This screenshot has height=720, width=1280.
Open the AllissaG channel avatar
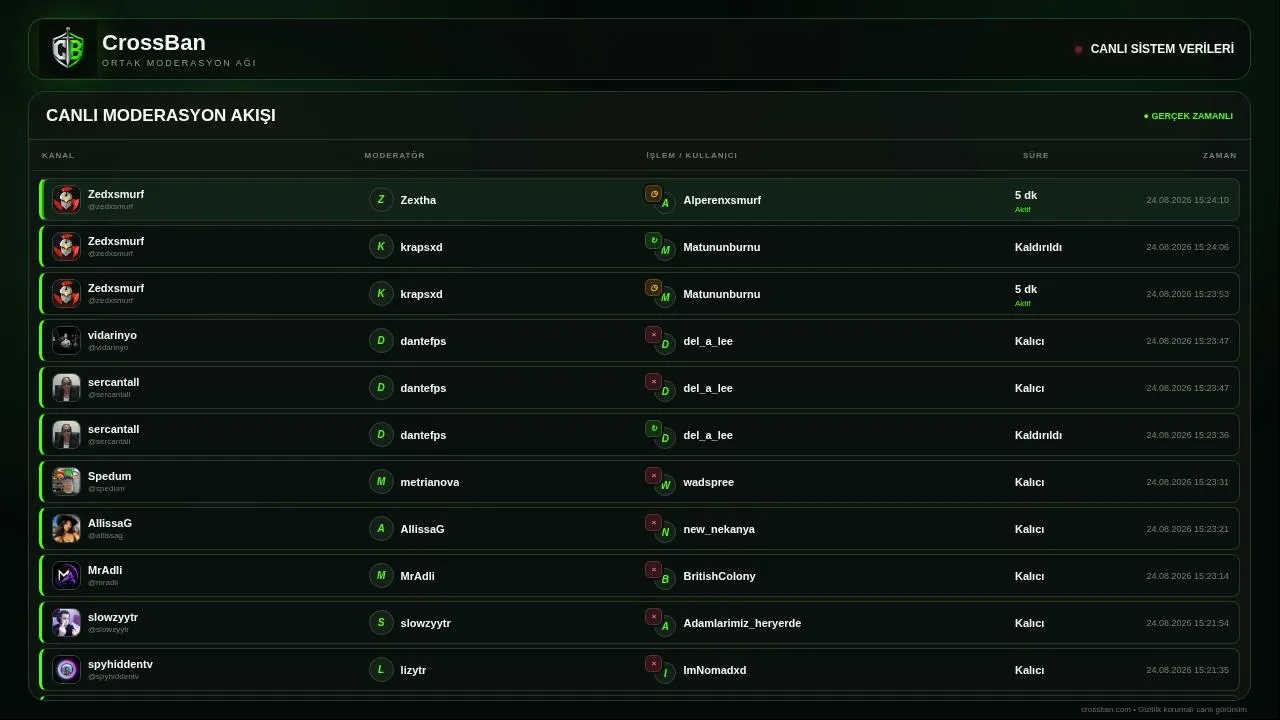[x=66, y=529]
